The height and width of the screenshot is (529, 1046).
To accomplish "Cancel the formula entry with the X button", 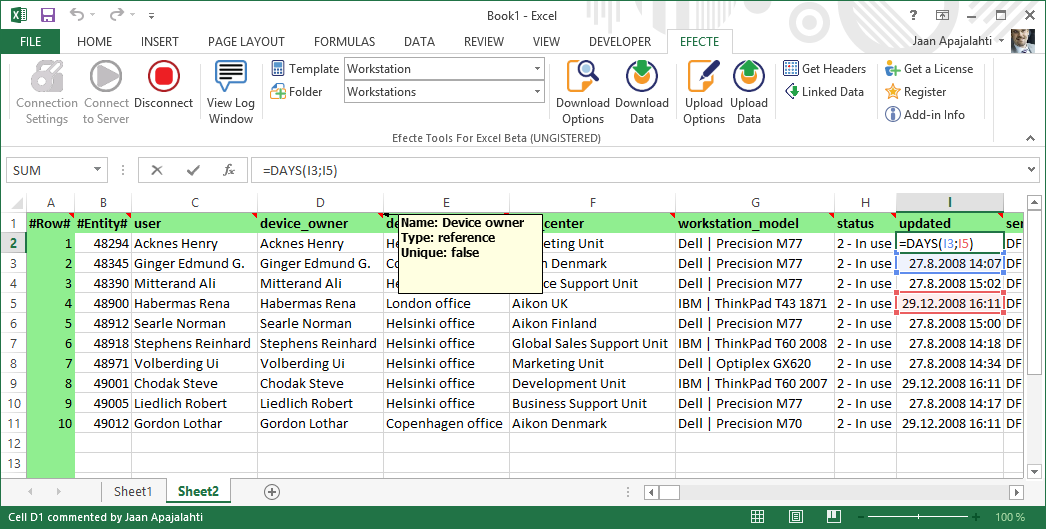I will tap(157, 170).
